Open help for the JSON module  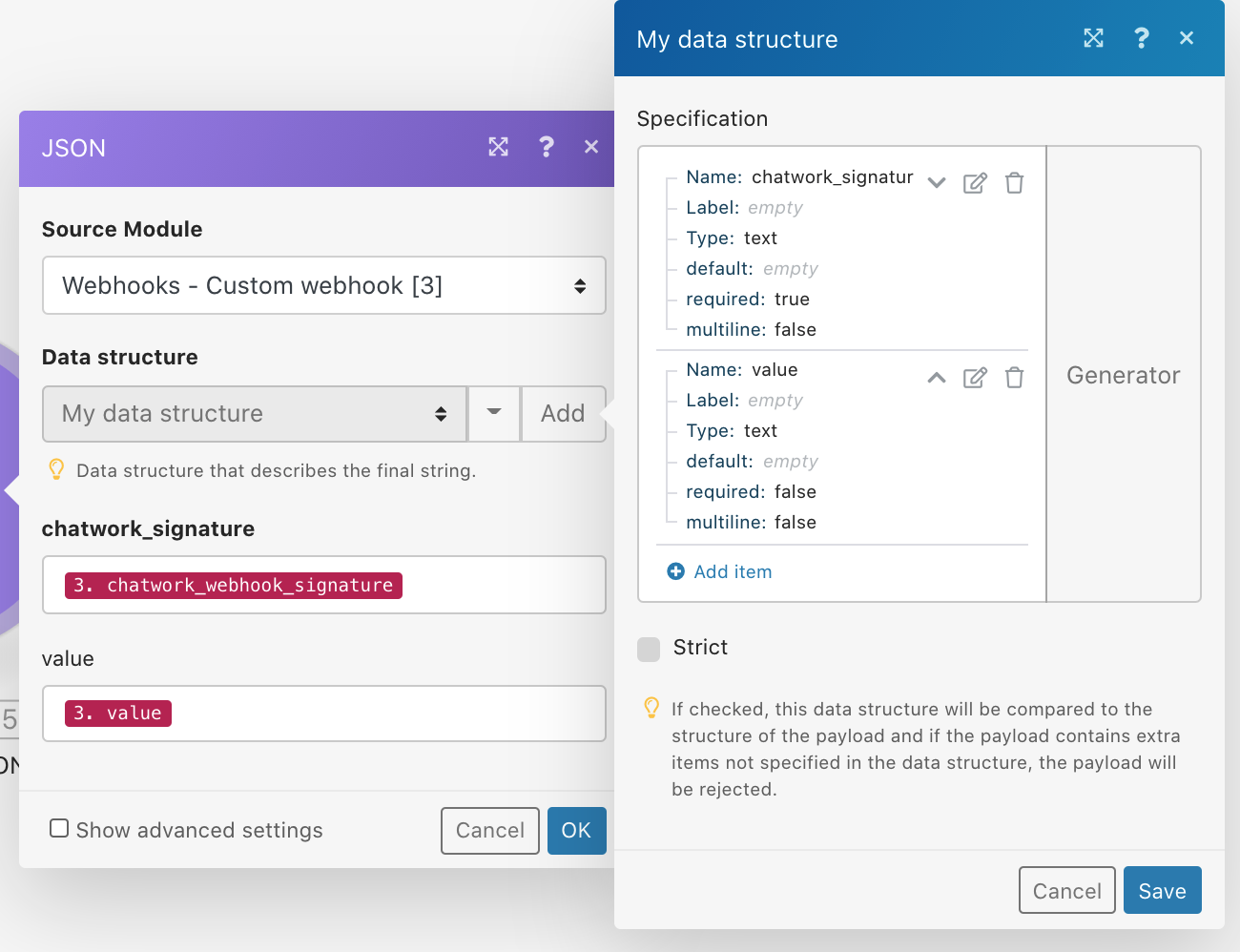tap(546, 147)
